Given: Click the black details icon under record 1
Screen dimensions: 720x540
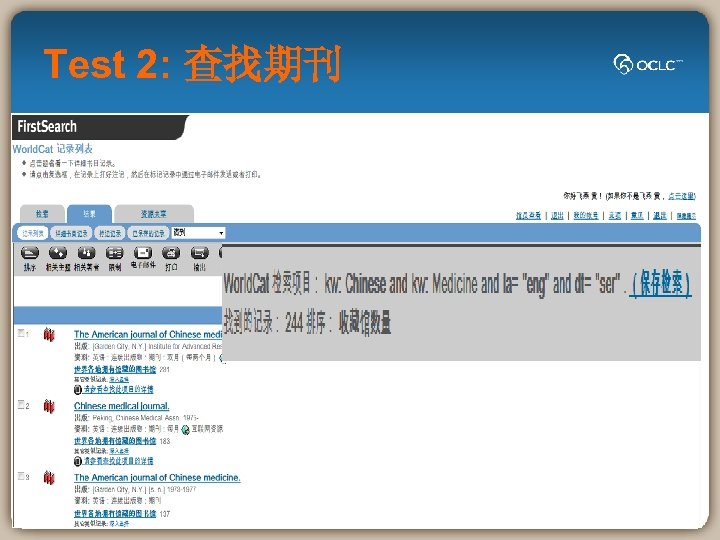Looking at the screenshot, I should (78, 390).
